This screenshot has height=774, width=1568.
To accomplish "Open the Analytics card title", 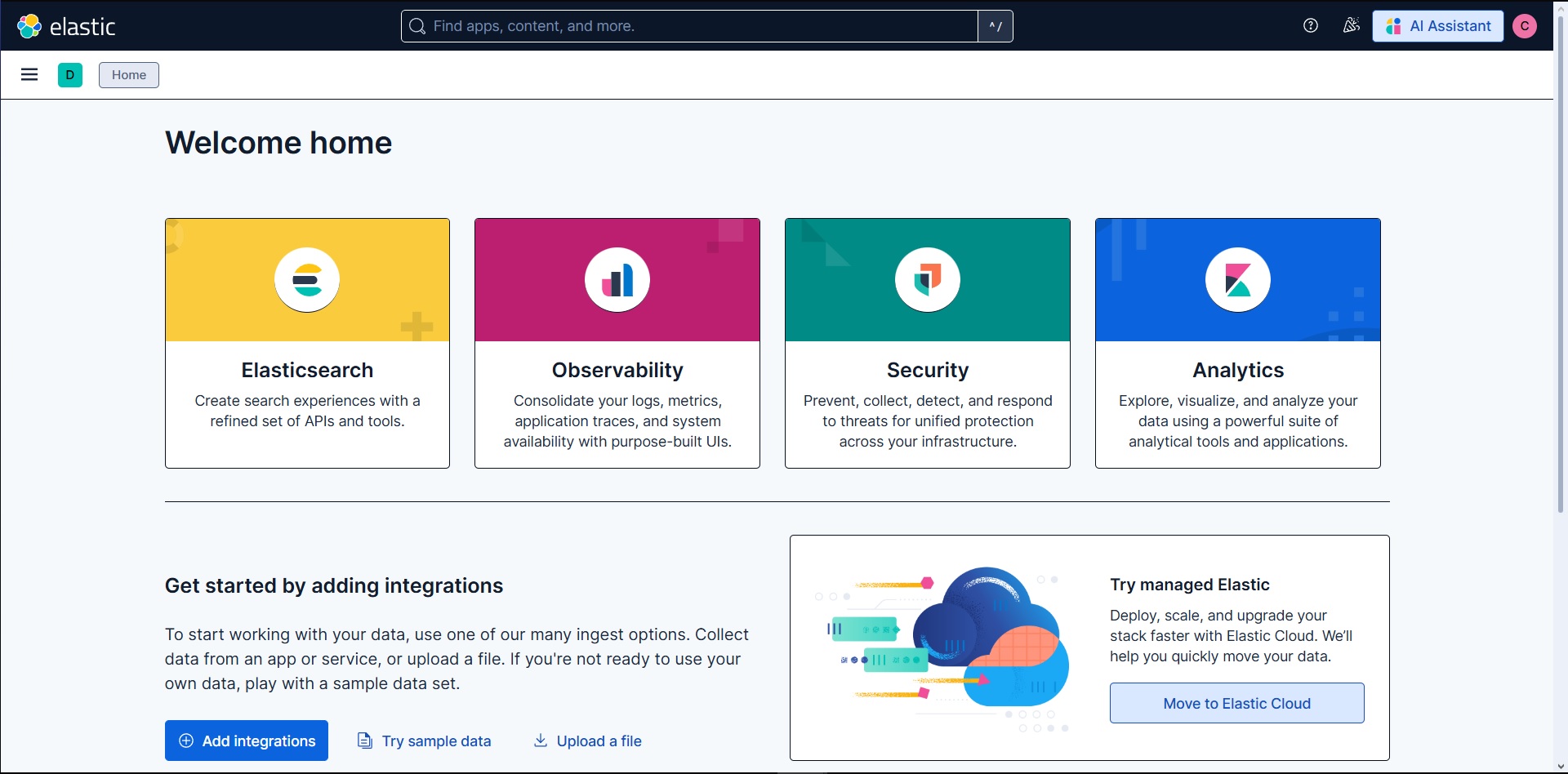I will (x=1238, y=370).
